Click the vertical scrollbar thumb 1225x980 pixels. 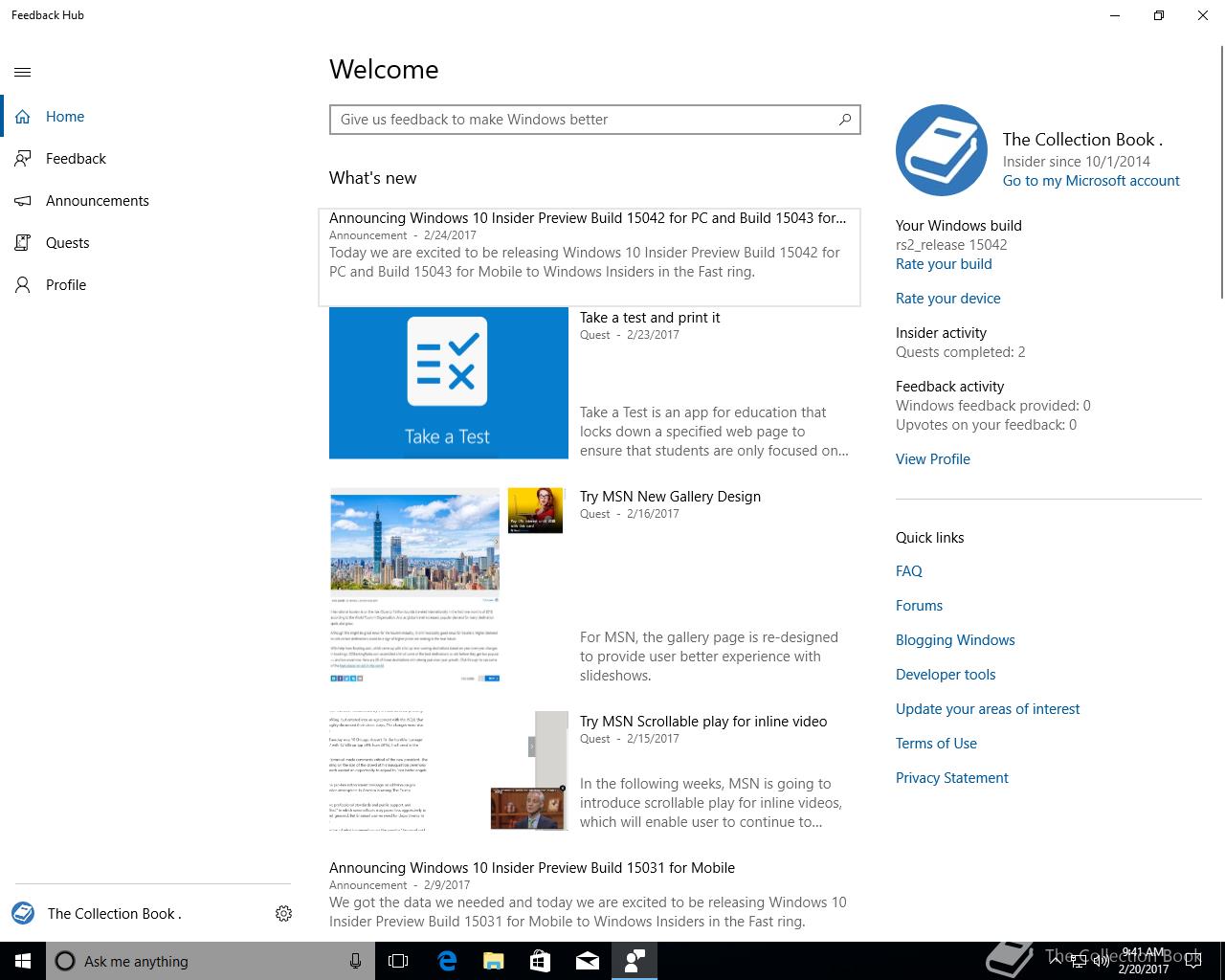[x=1221, y=172]
